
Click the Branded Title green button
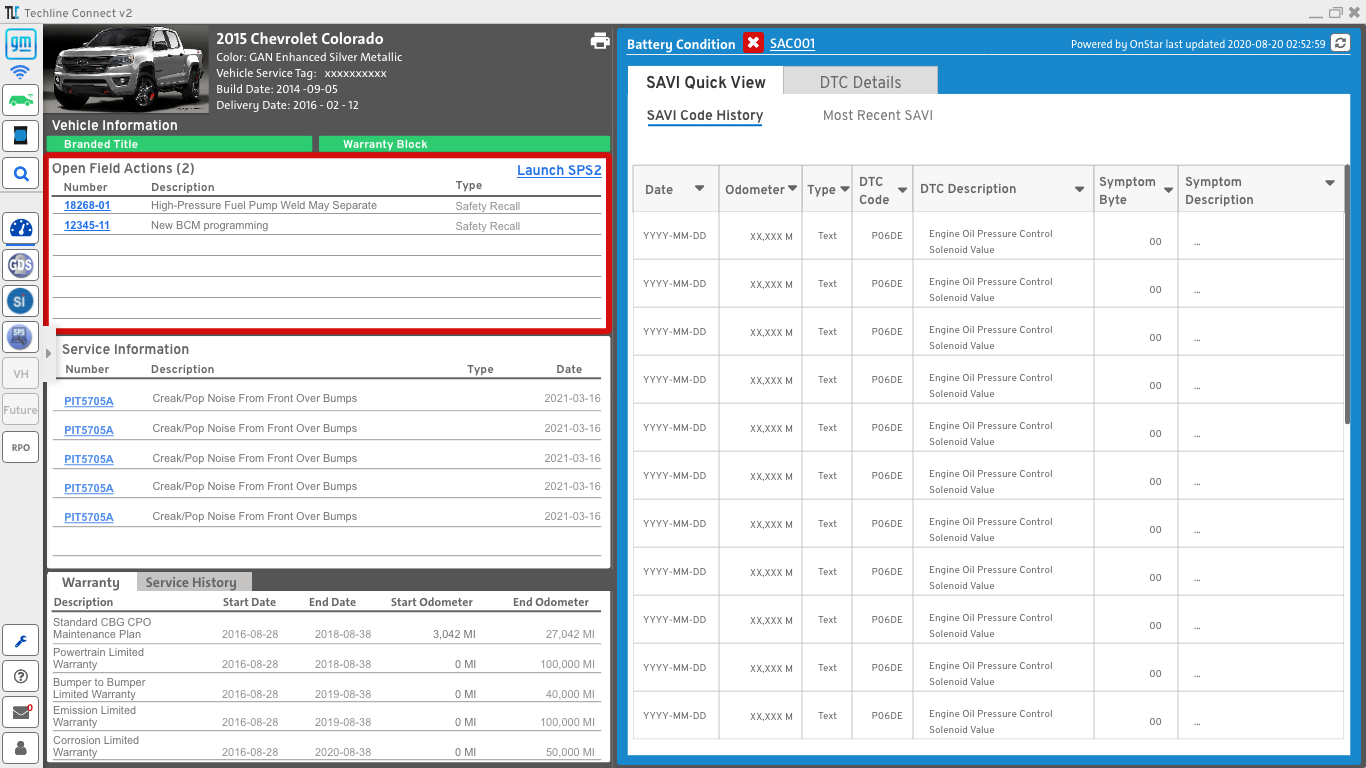179,144
